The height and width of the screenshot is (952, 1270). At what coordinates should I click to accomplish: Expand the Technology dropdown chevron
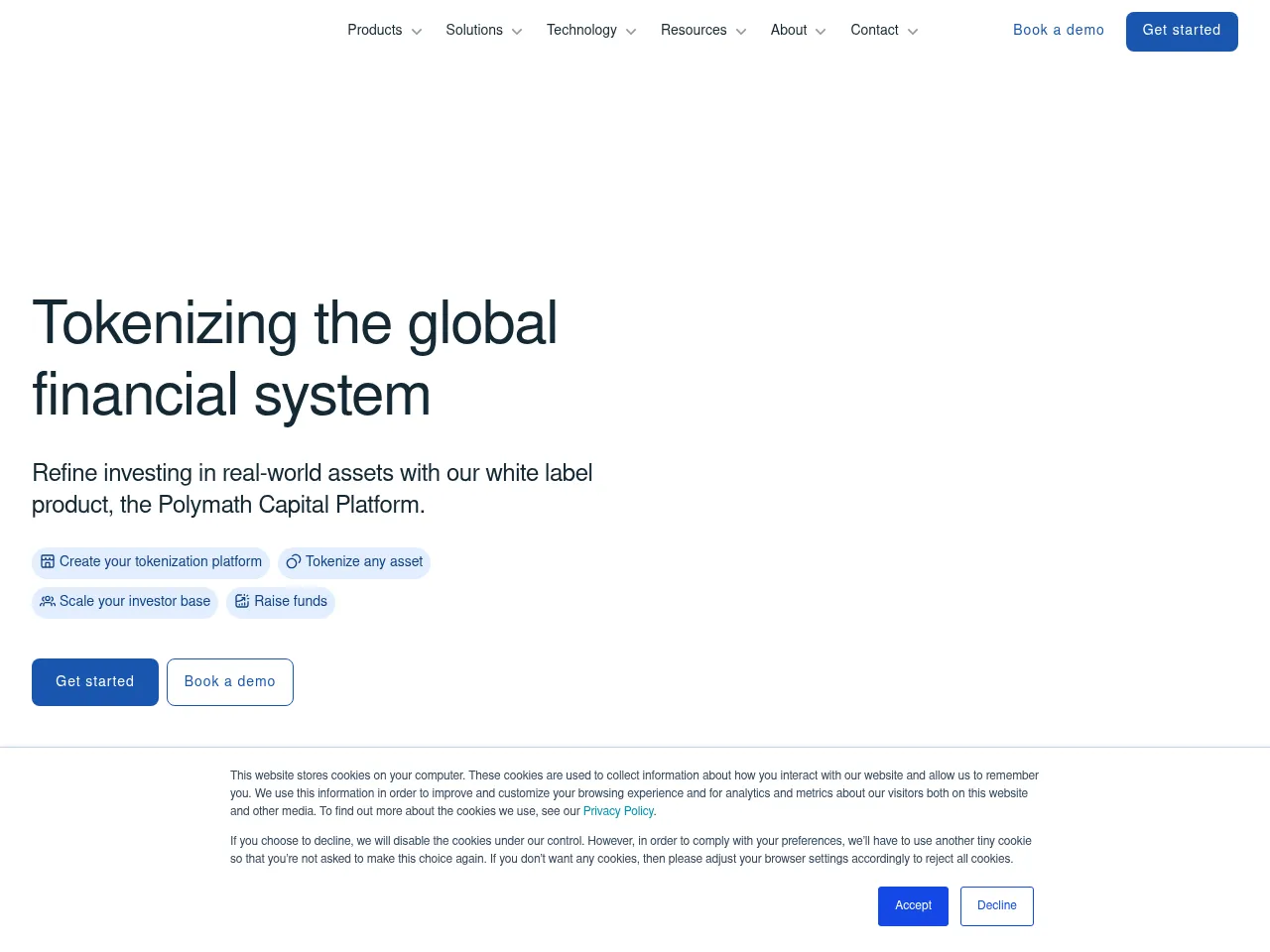click(631, 32)
